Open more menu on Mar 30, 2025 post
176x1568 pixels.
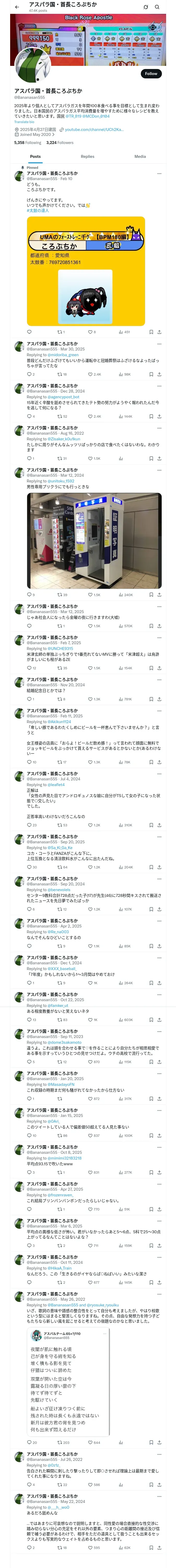[159, 344]
